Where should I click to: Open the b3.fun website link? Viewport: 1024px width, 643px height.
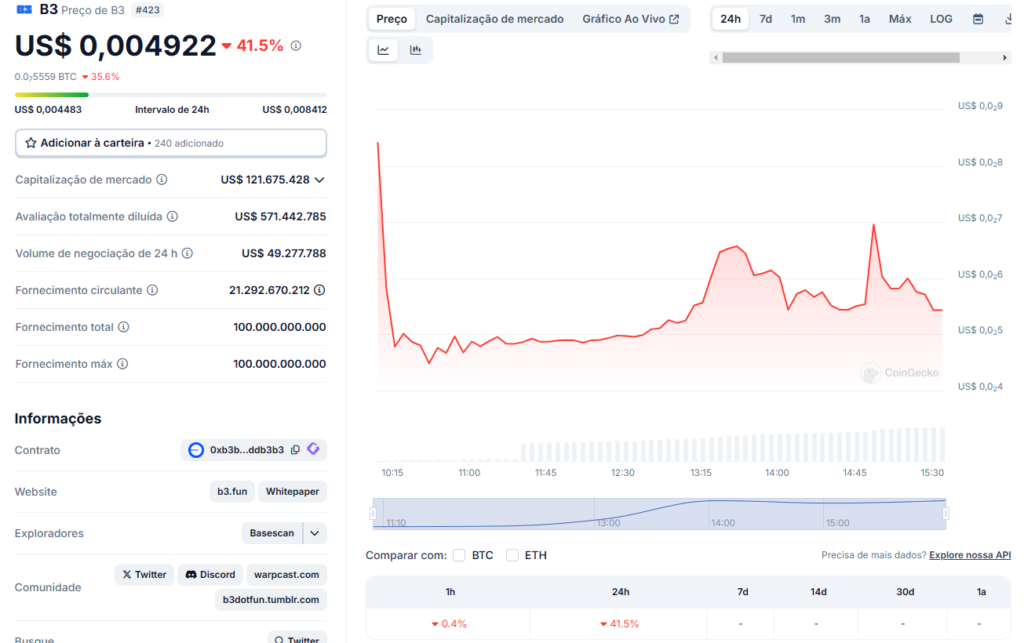tap(232, 492)
